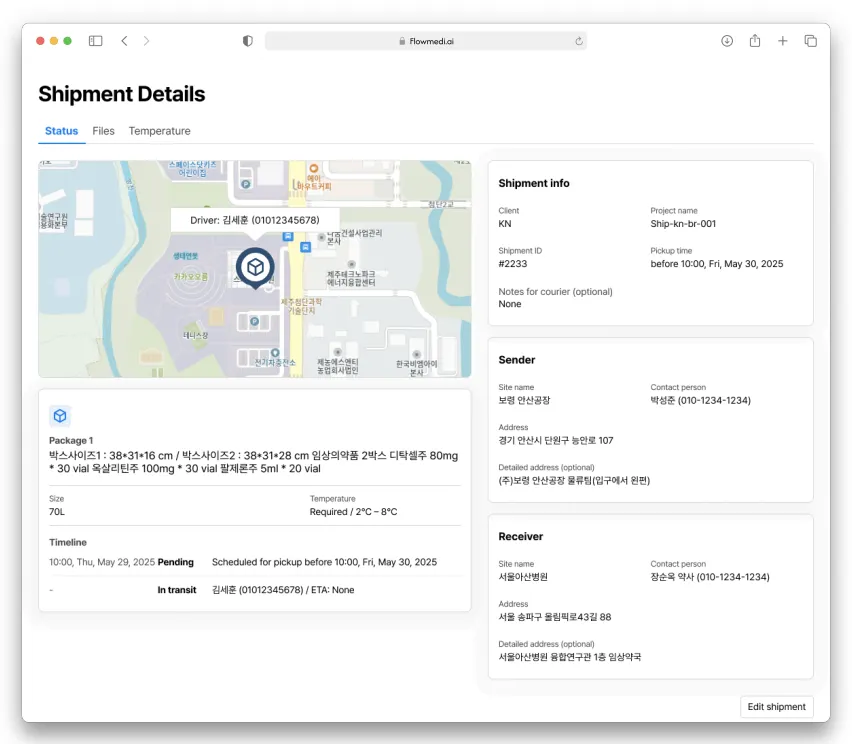The height and width of the screenshot is (744, 852).
Task: Click the orange coffee shop map marker
Action: (x=313, y=170)
